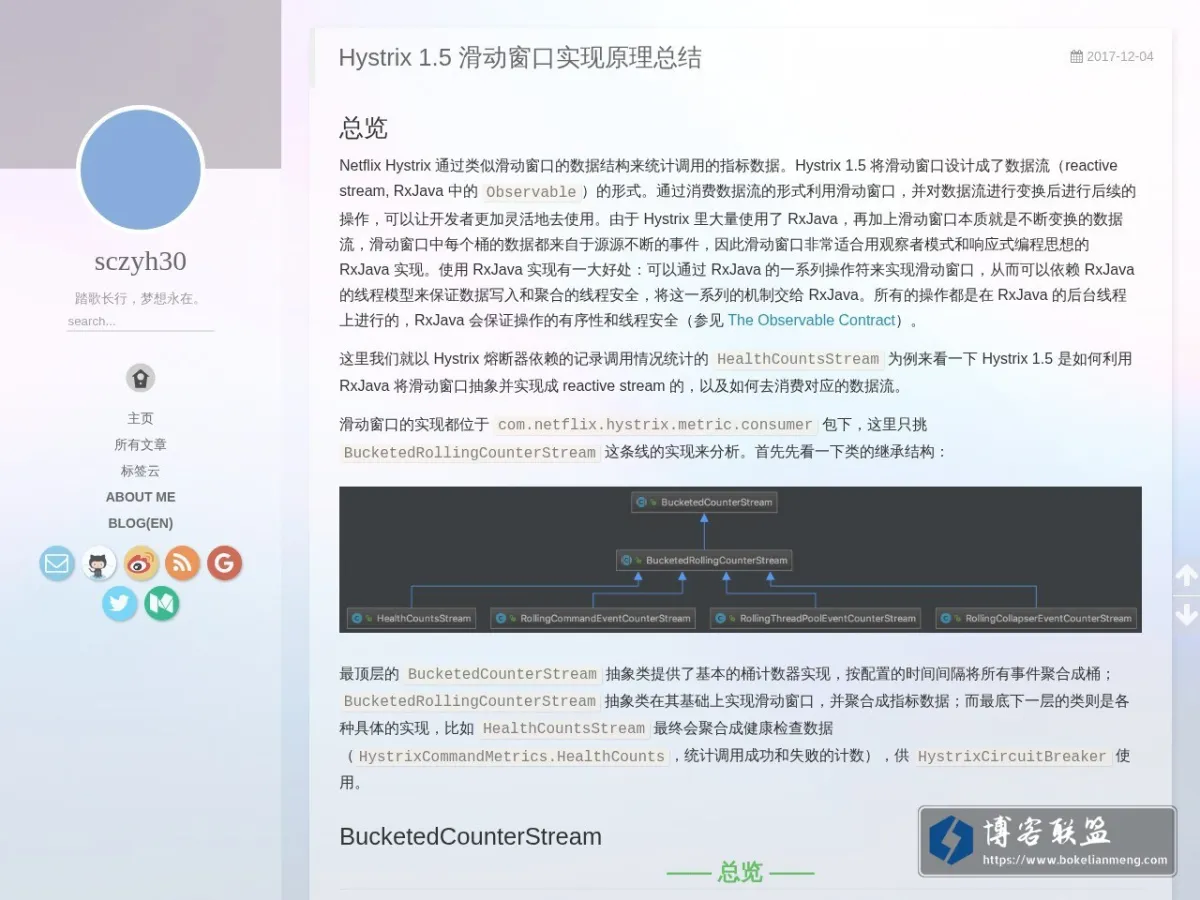
Task: Open the GitHub profile icon
Action: (99, 564)
